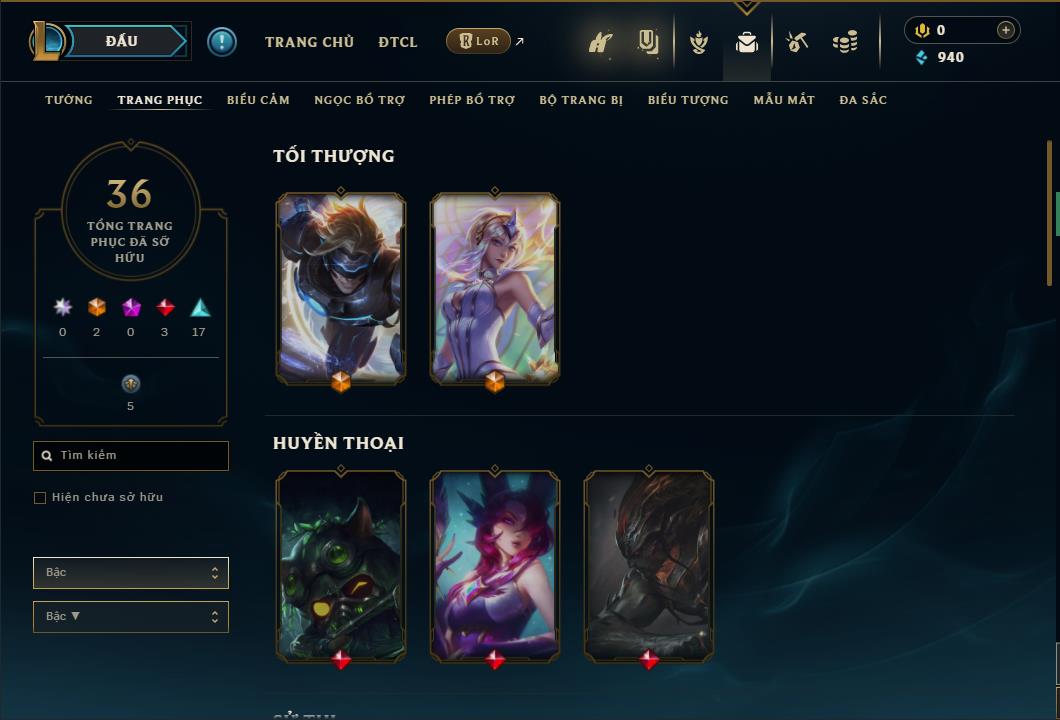Select the Elementalist Lux skin thumbnail
The image size is (1060, 720).
coord(495,289)
